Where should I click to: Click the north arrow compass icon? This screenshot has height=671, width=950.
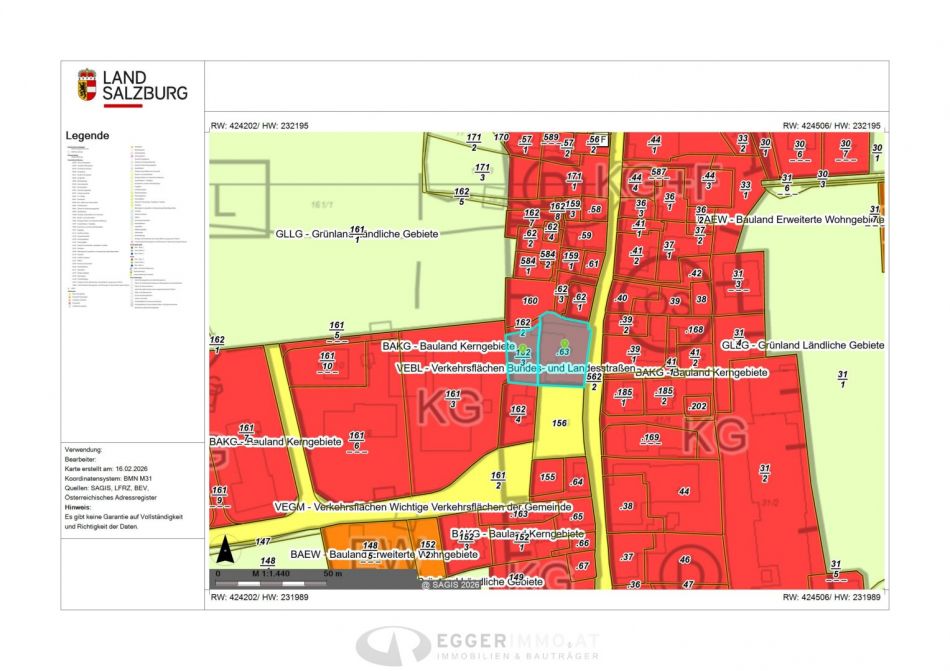point(226,548)
